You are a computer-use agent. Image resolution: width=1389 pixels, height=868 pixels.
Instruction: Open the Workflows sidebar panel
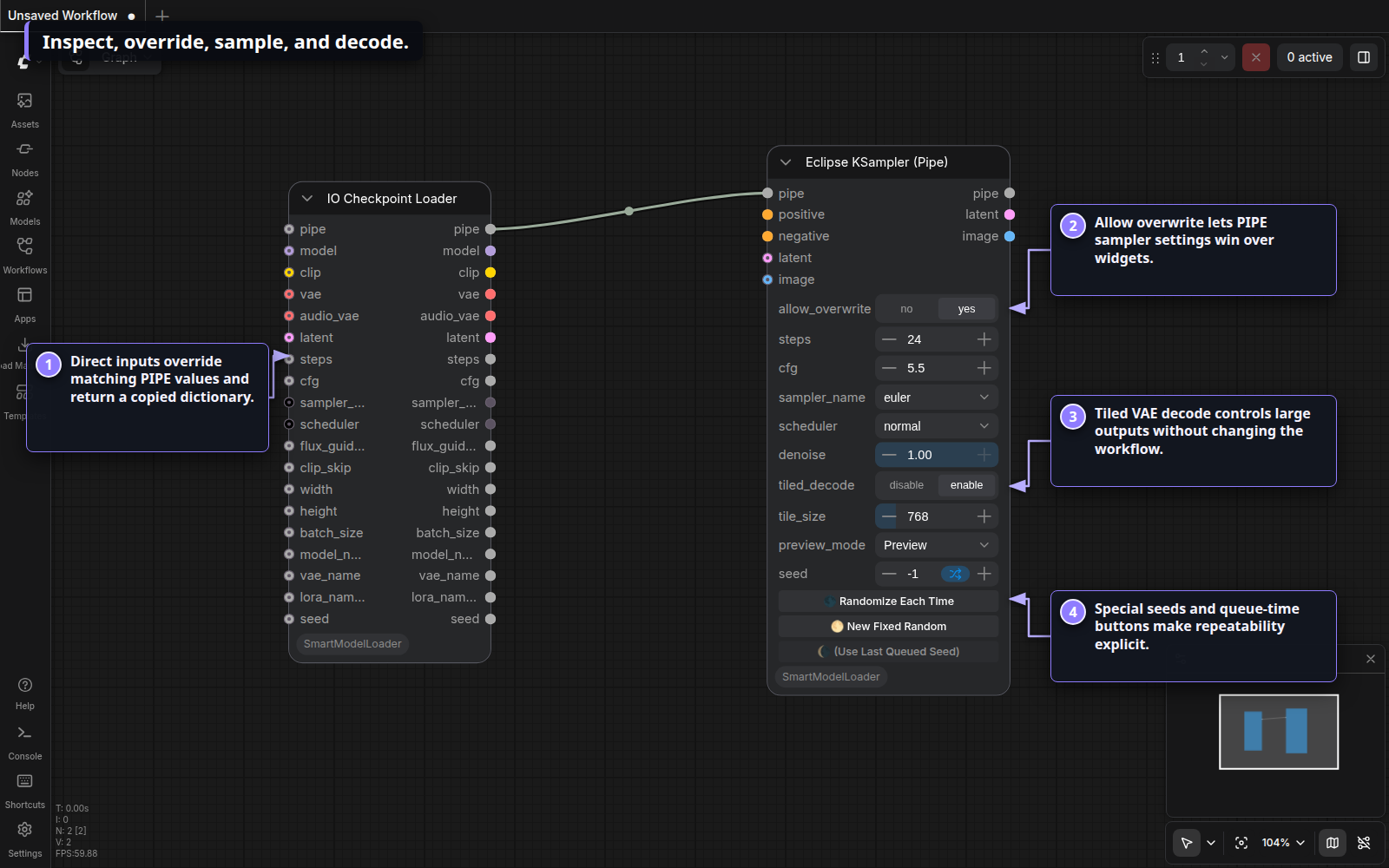(x=24, y=256)
